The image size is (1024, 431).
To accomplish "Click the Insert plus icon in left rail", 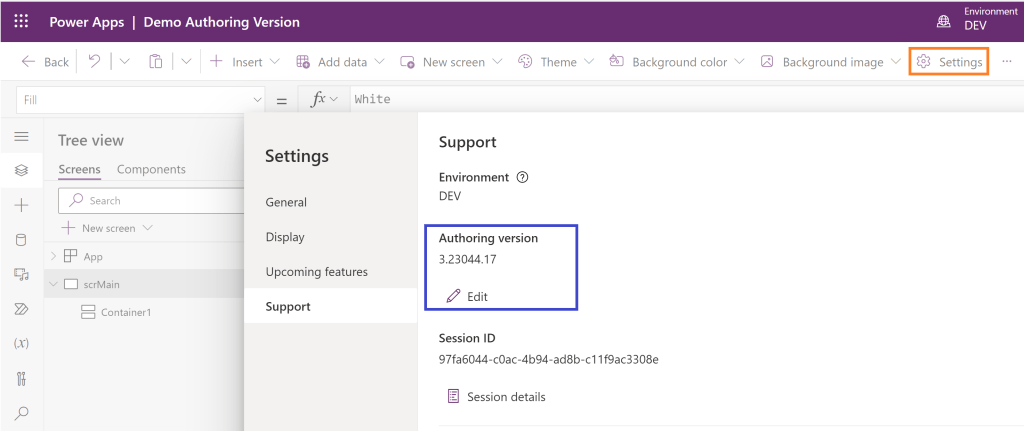I will point(21,205).
